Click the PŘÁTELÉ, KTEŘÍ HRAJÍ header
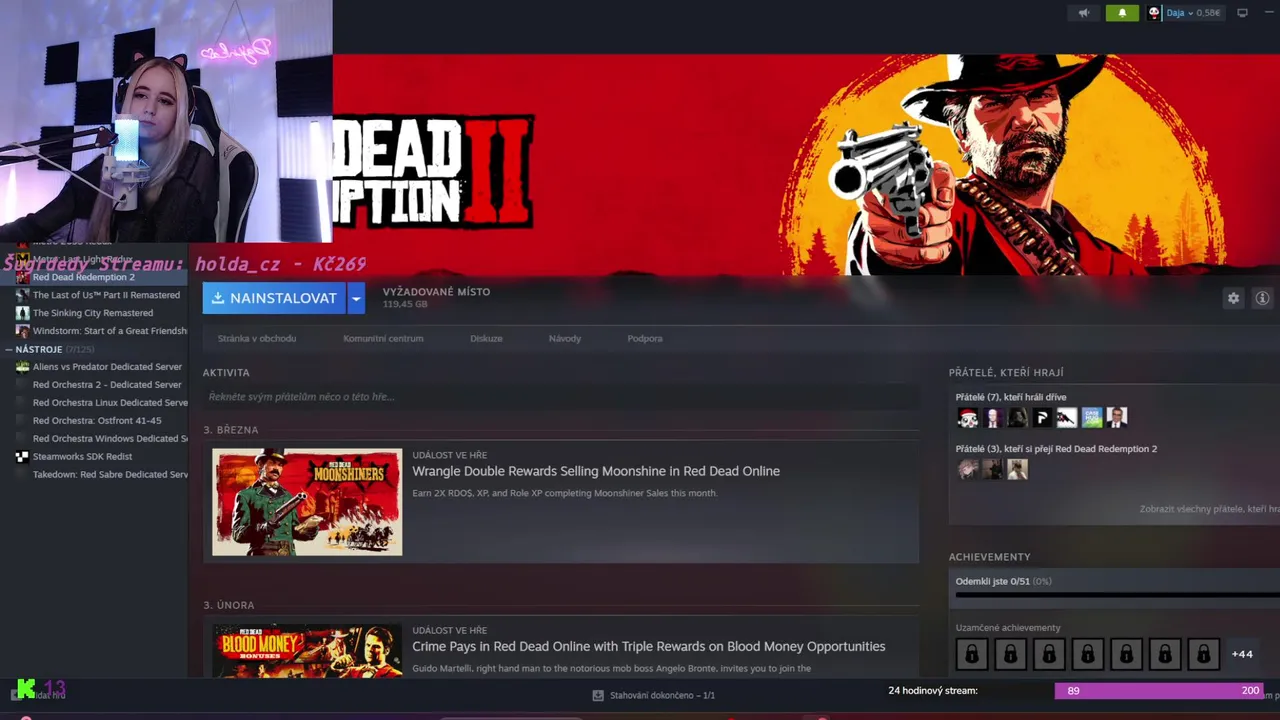 1006,373
